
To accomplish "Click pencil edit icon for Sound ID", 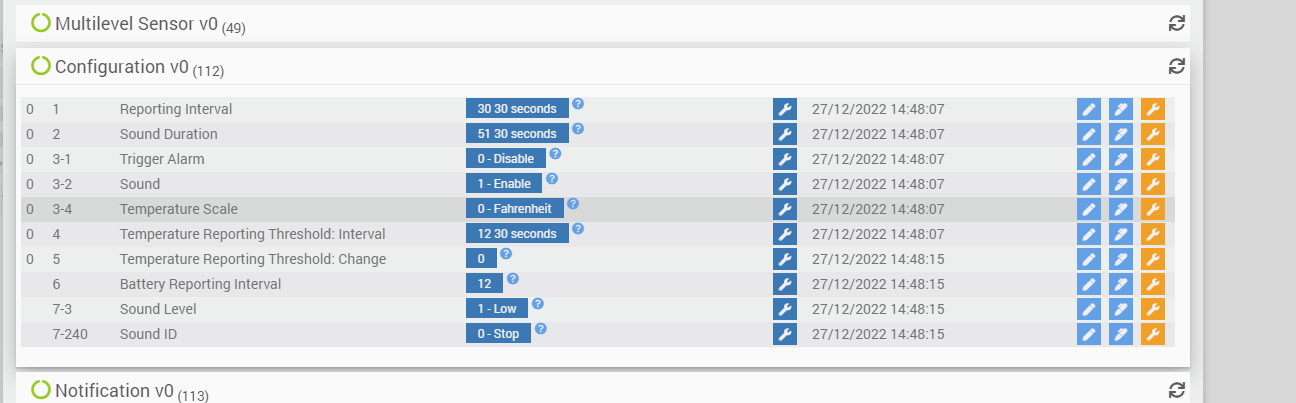I will (x=1089, y=334).
